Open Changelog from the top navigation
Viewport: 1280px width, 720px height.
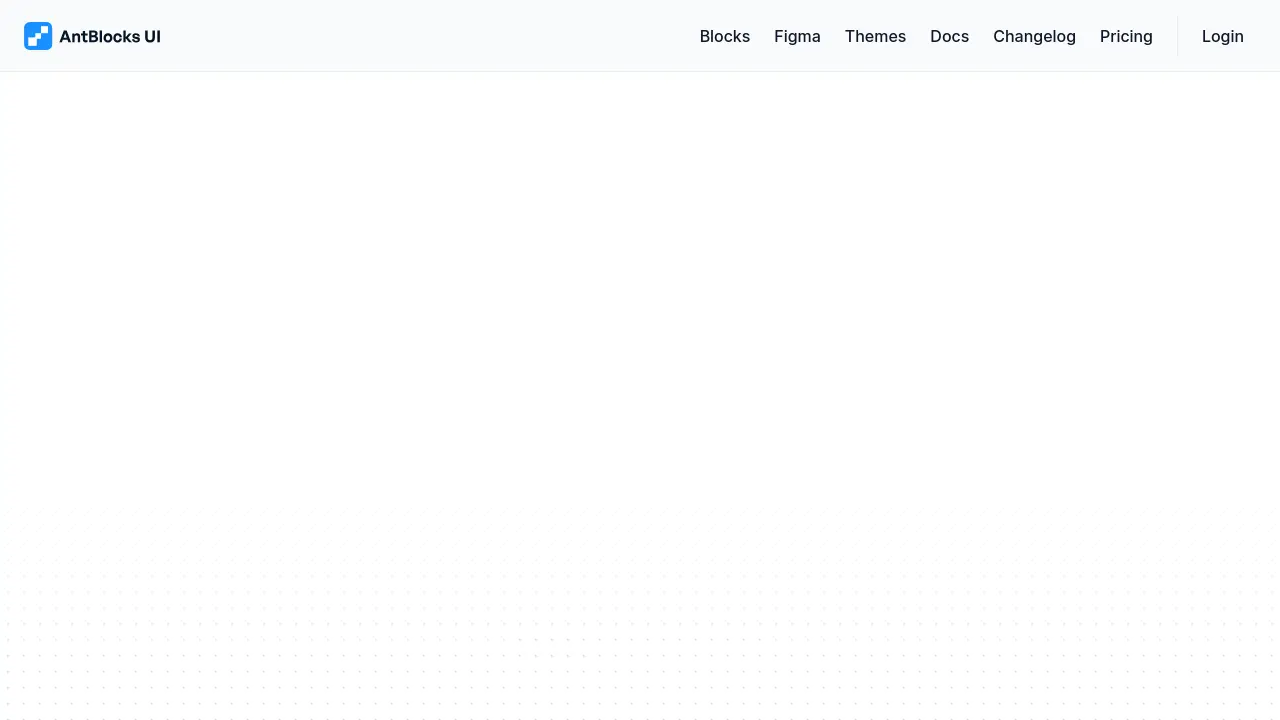(x=1034, y=36)
